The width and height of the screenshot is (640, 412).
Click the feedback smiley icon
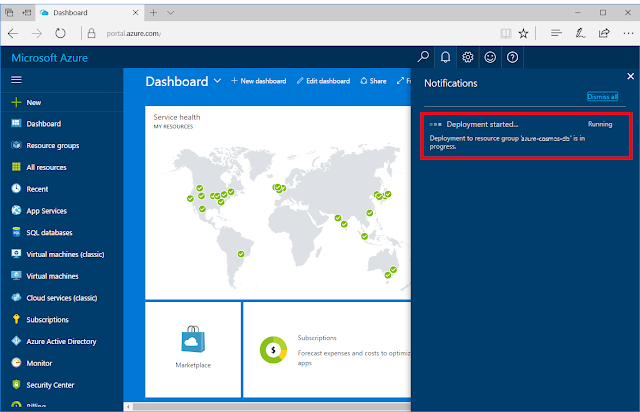click(490, 57)
